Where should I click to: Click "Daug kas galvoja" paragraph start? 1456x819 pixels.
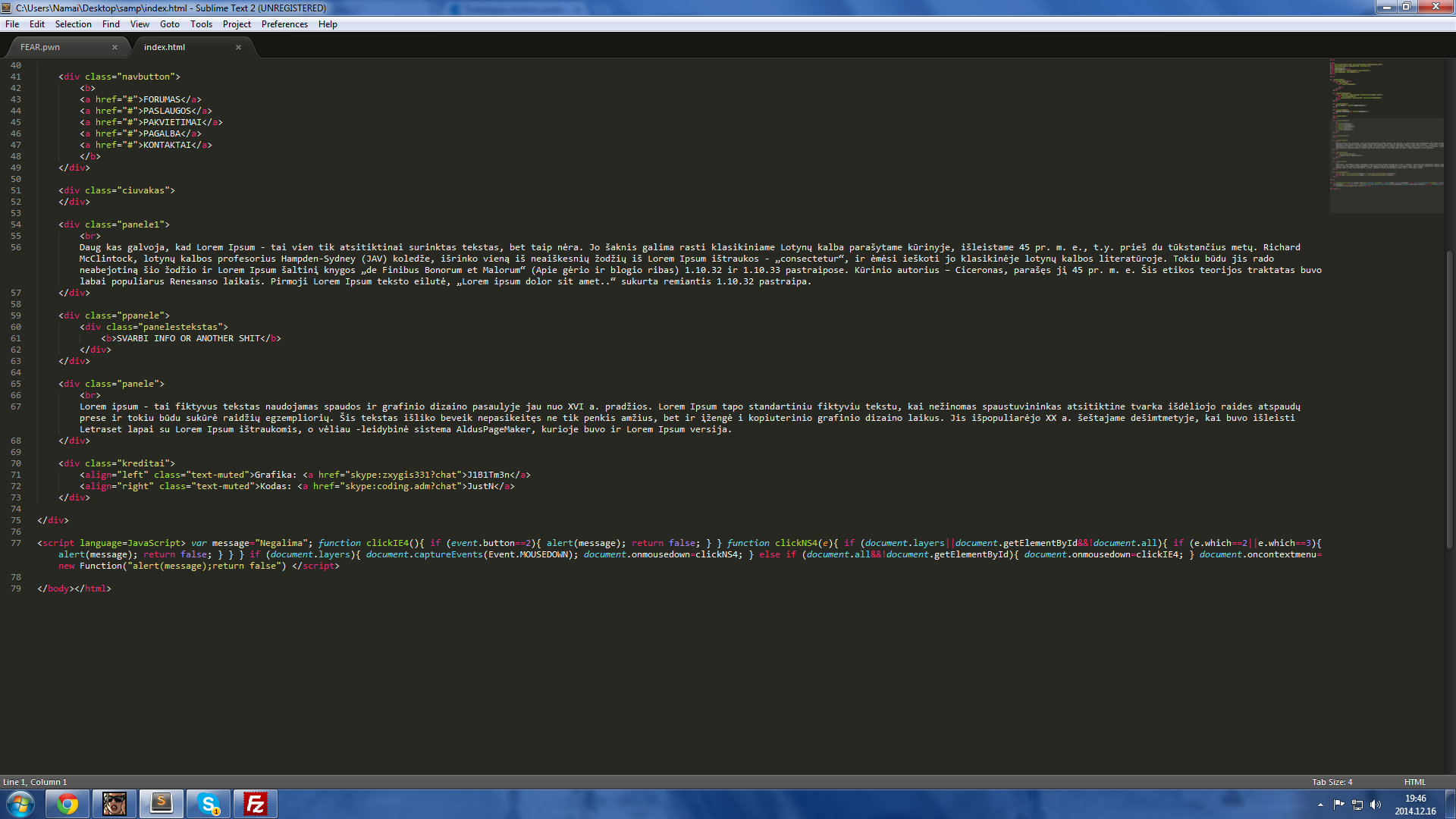pyautogui.click(x=123, y=247)
